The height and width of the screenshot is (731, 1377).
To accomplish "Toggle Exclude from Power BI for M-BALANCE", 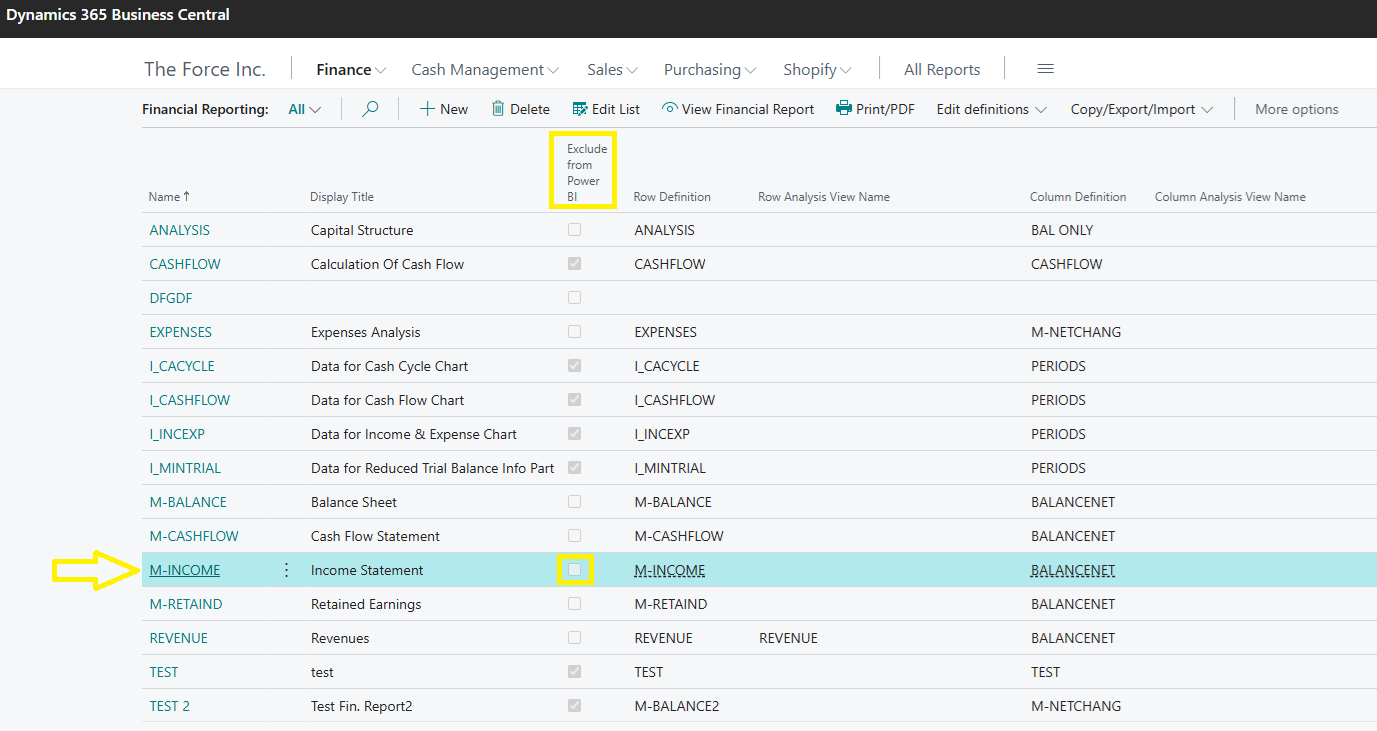I will 574,502.
